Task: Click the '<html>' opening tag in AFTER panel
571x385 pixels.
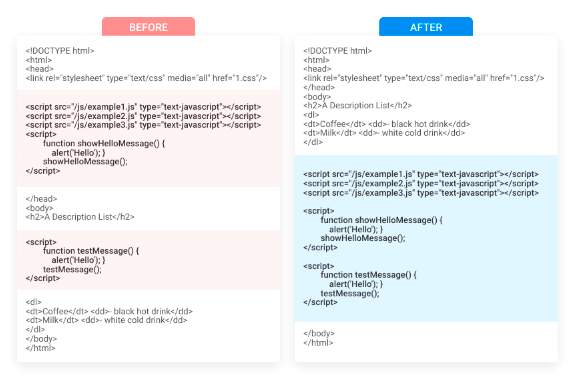Action: (316, 60)
